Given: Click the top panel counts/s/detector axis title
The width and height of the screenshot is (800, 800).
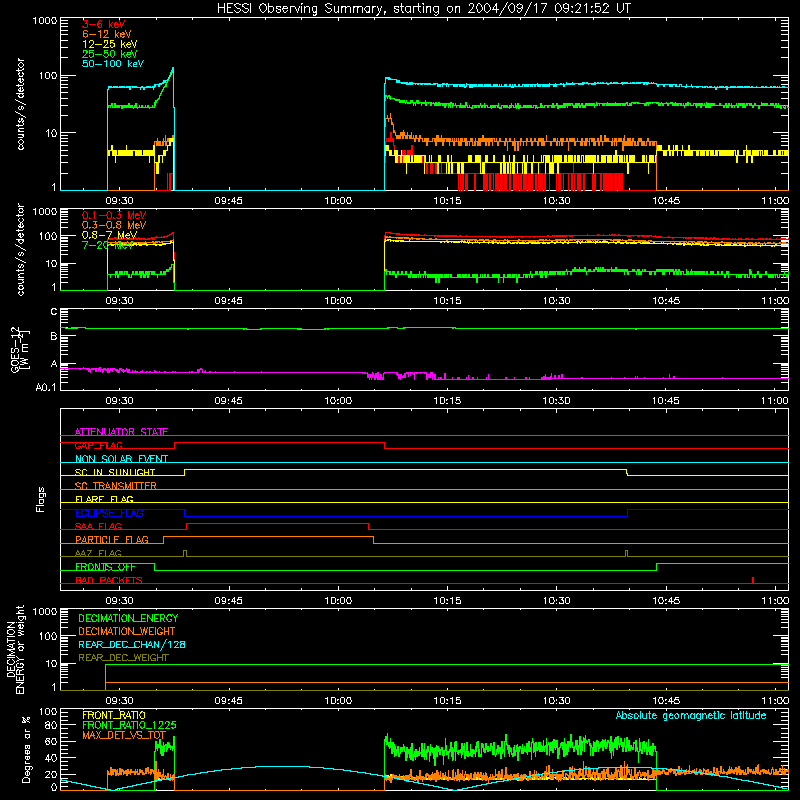Looking at the screenshot, I should [20, 104].
